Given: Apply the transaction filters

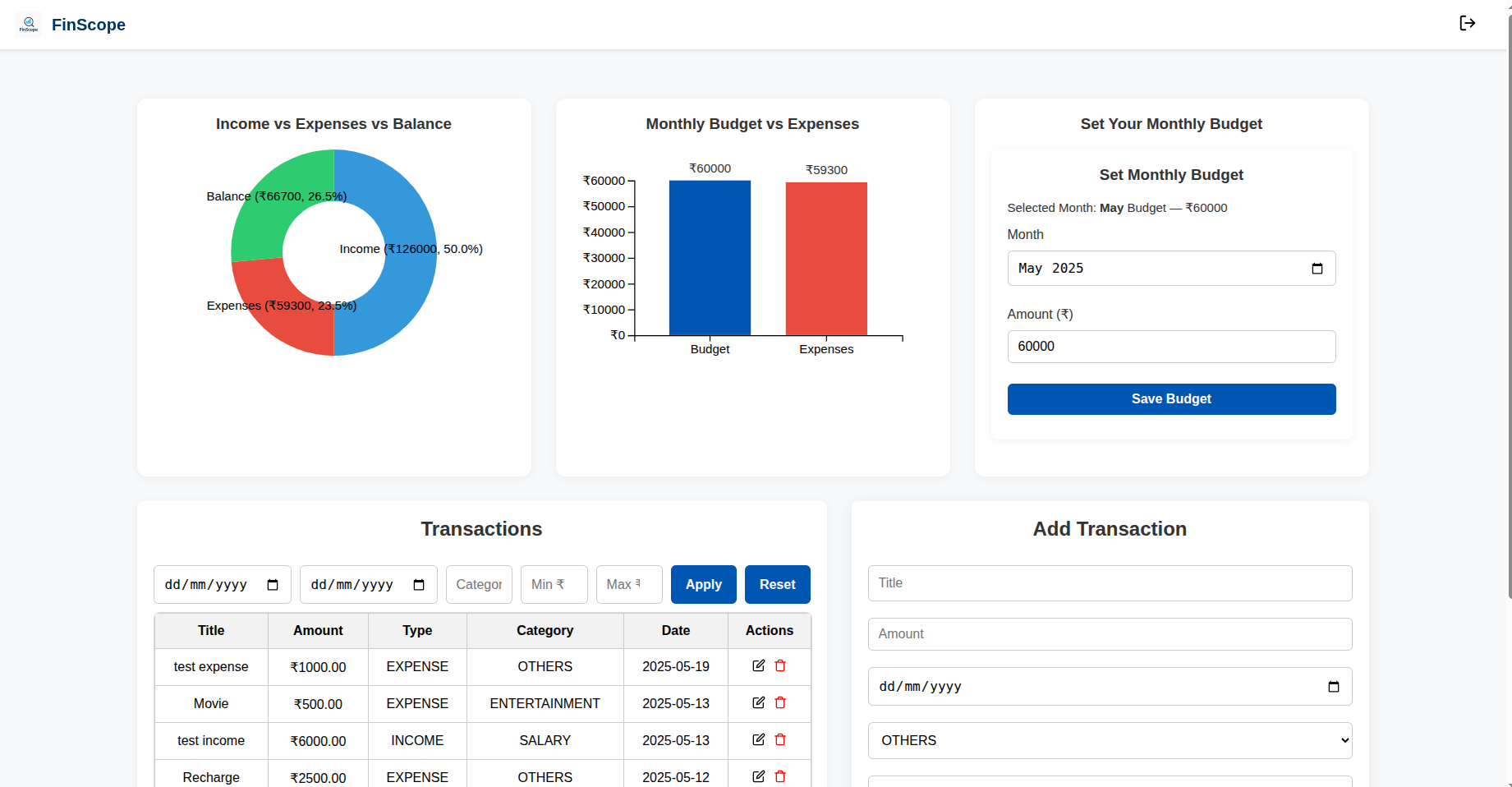Looking at the screenshot, I should point(703,584).
